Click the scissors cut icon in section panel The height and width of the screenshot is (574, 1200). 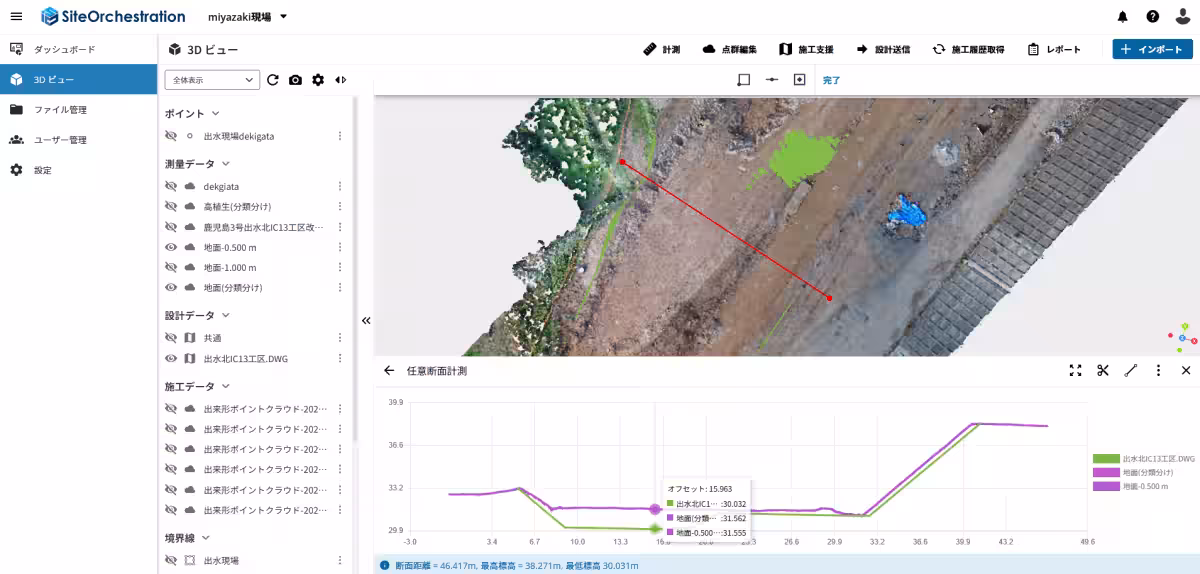[1103, 371]
